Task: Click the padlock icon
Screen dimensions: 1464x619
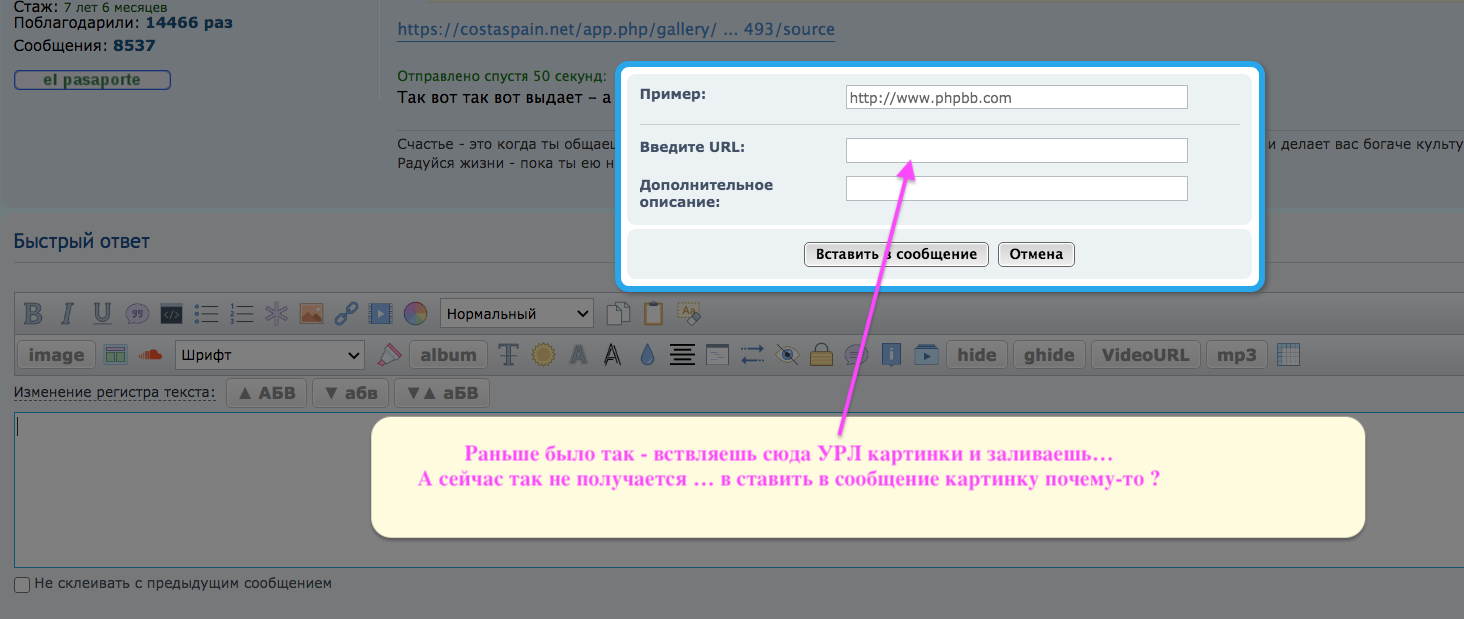Action: (821, 355)
